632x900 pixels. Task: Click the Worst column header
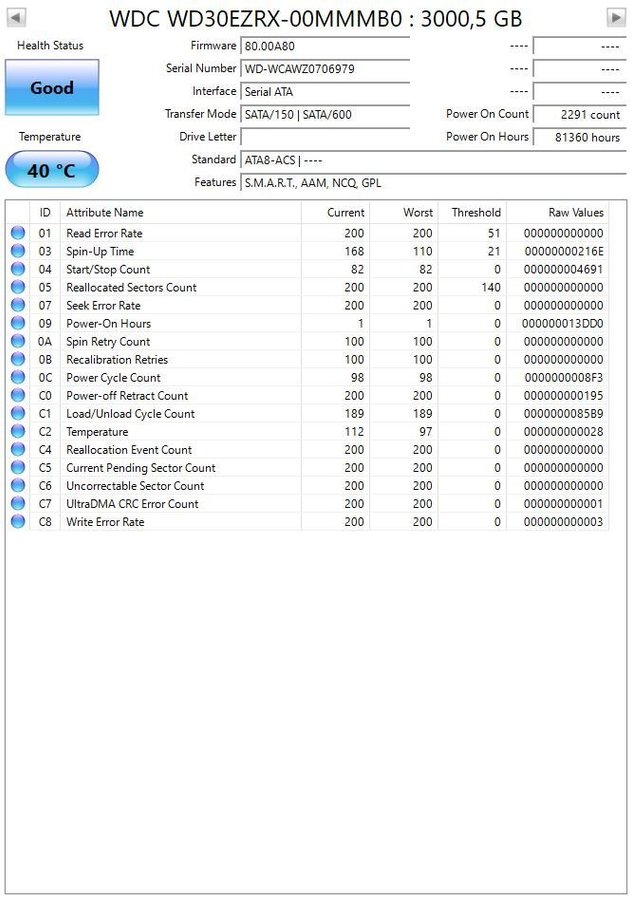pos(404,212)
